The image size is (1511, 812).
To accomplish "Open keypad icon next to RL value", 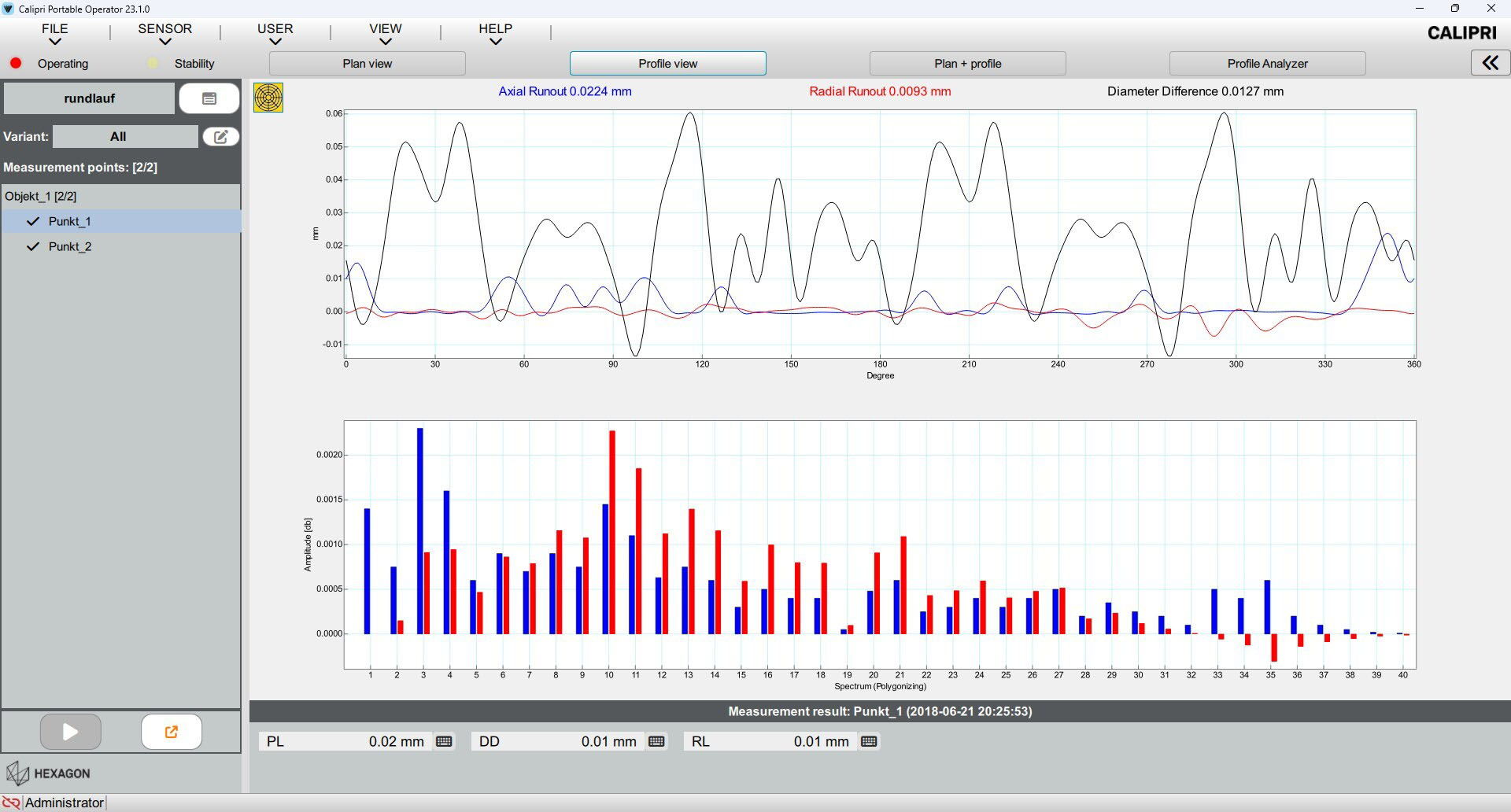I will [x=869, y=741].
